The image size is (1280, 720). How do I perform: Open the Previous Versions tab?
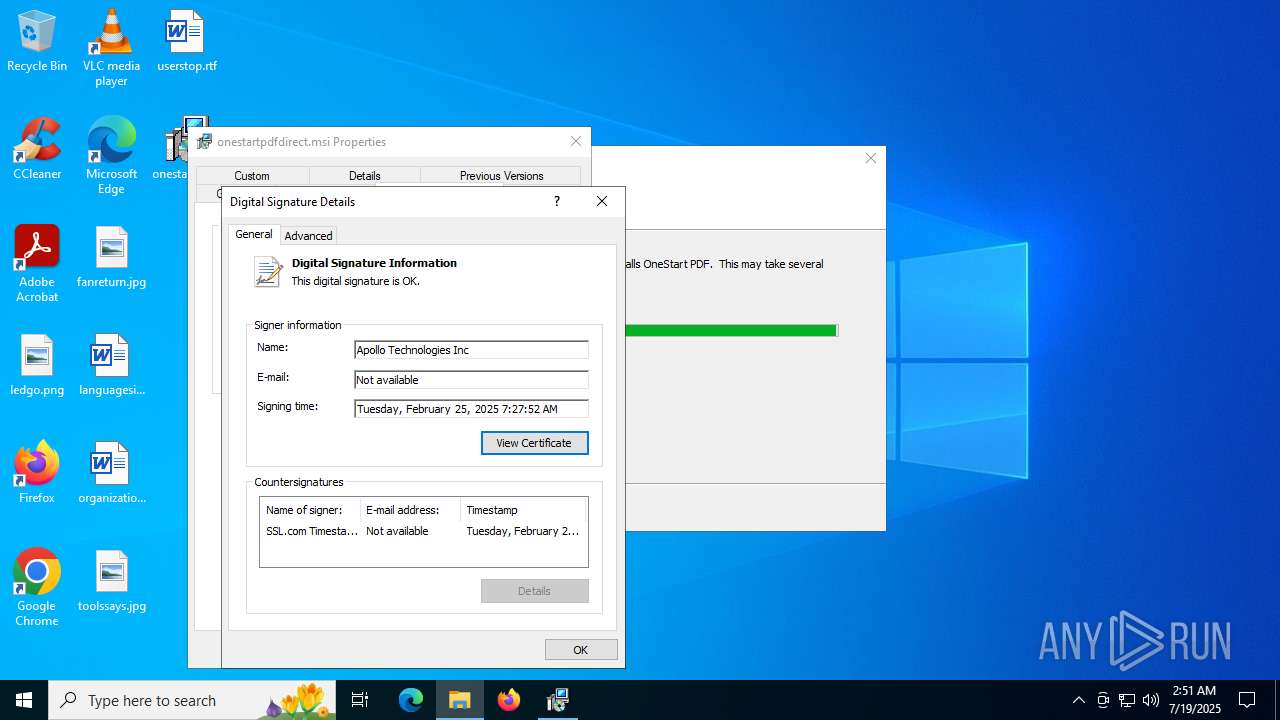pyautogui.click(x=501, y=176)
